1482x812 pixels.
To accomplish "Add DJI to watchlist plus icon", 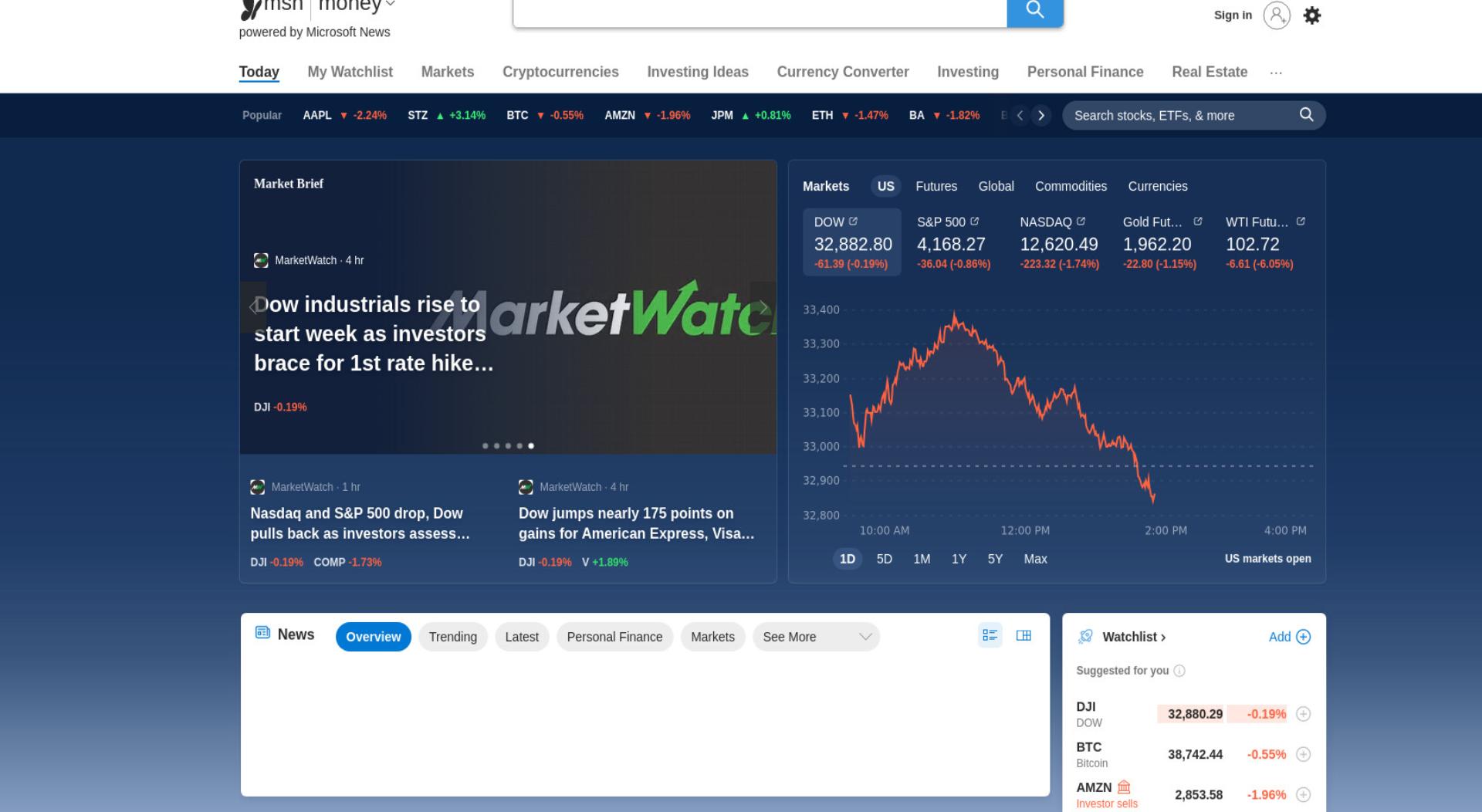I will (1304, 714).
